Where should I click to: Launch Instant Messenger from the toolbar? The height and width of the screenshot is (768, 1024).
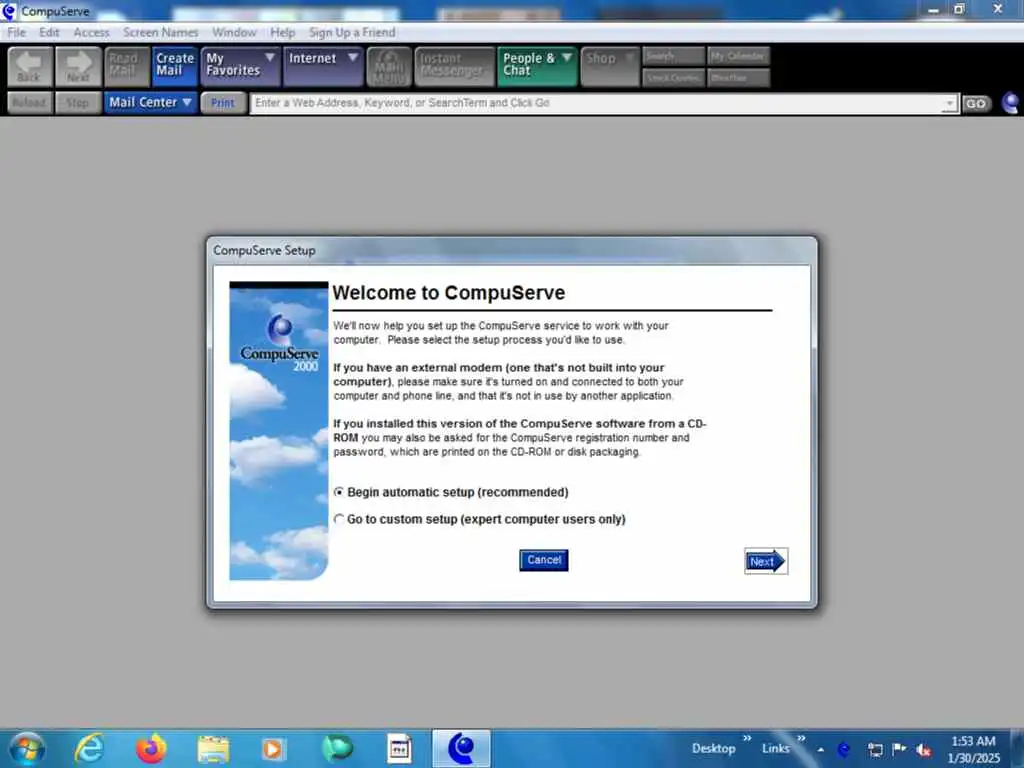[x=455, y=67]
